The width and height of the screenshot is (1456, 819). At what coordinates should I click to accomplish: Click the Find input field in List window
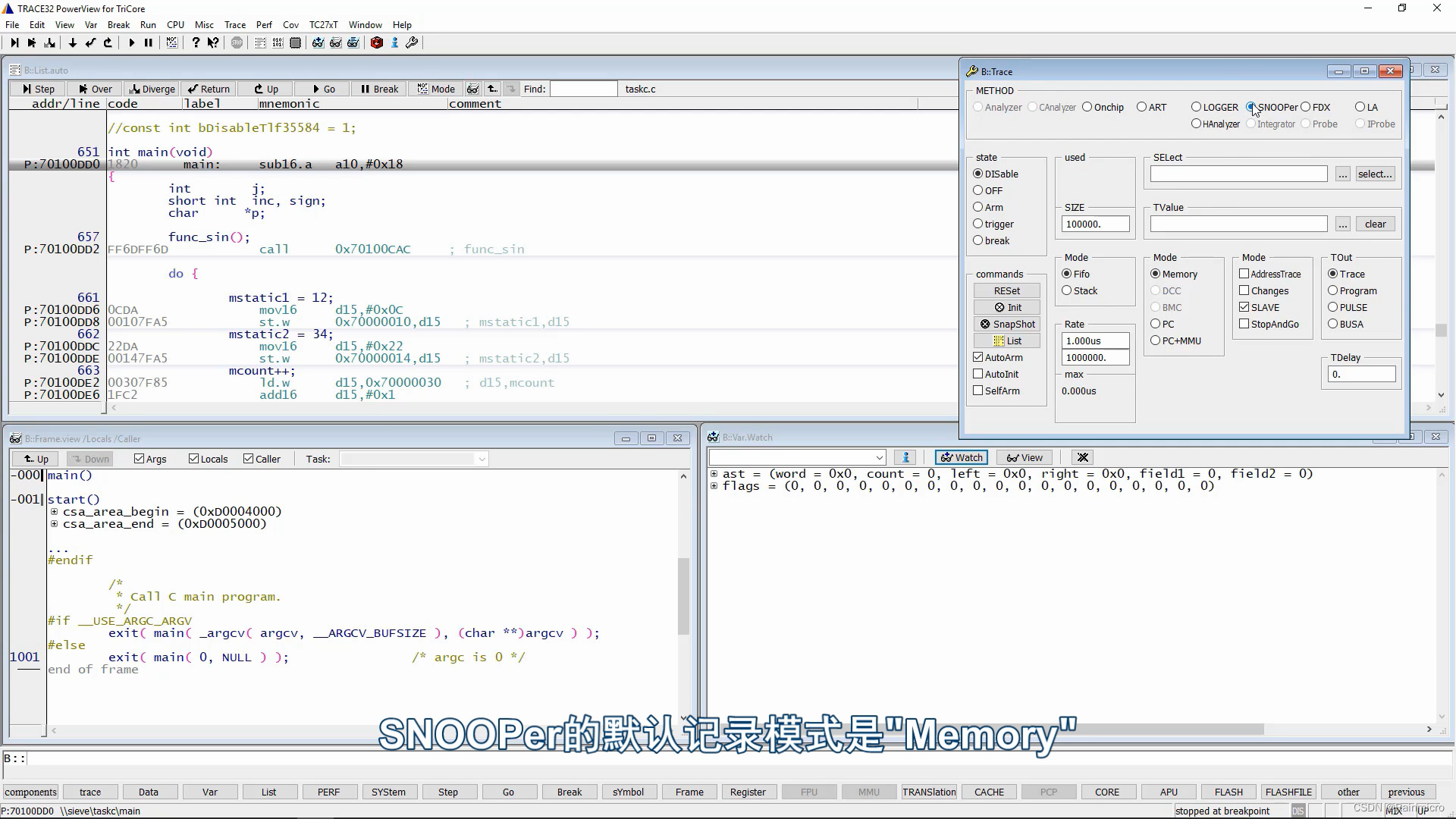tap(584, 89)
